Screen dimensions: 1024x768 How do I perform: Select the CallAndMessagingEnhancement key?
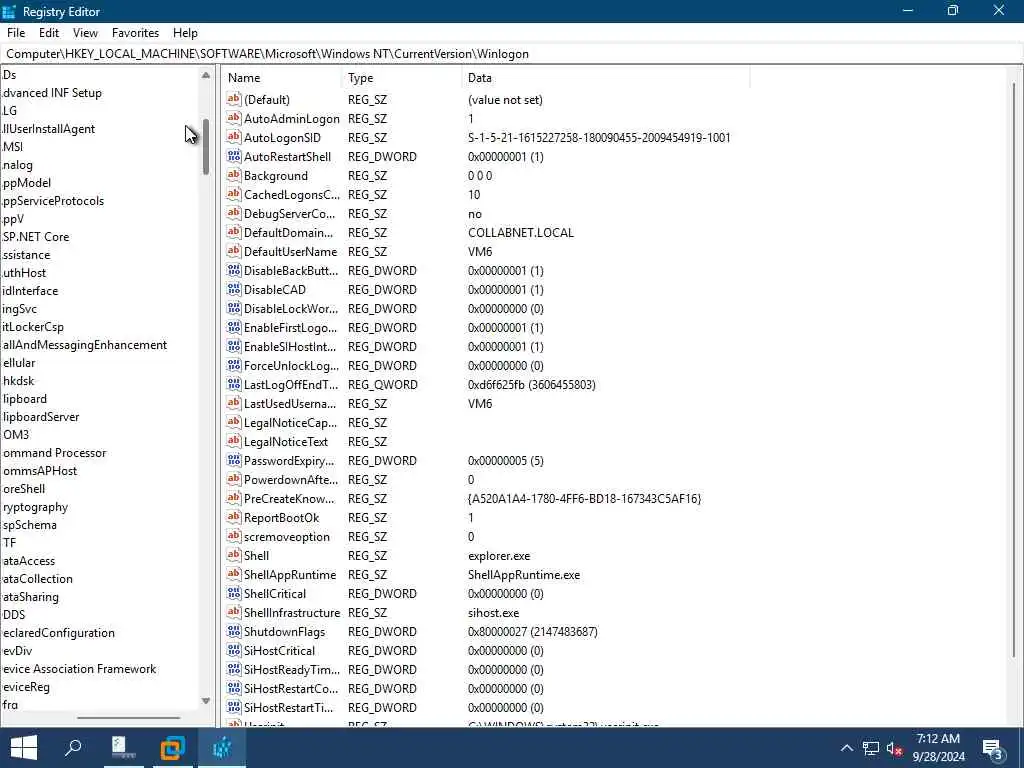(84, 345)
